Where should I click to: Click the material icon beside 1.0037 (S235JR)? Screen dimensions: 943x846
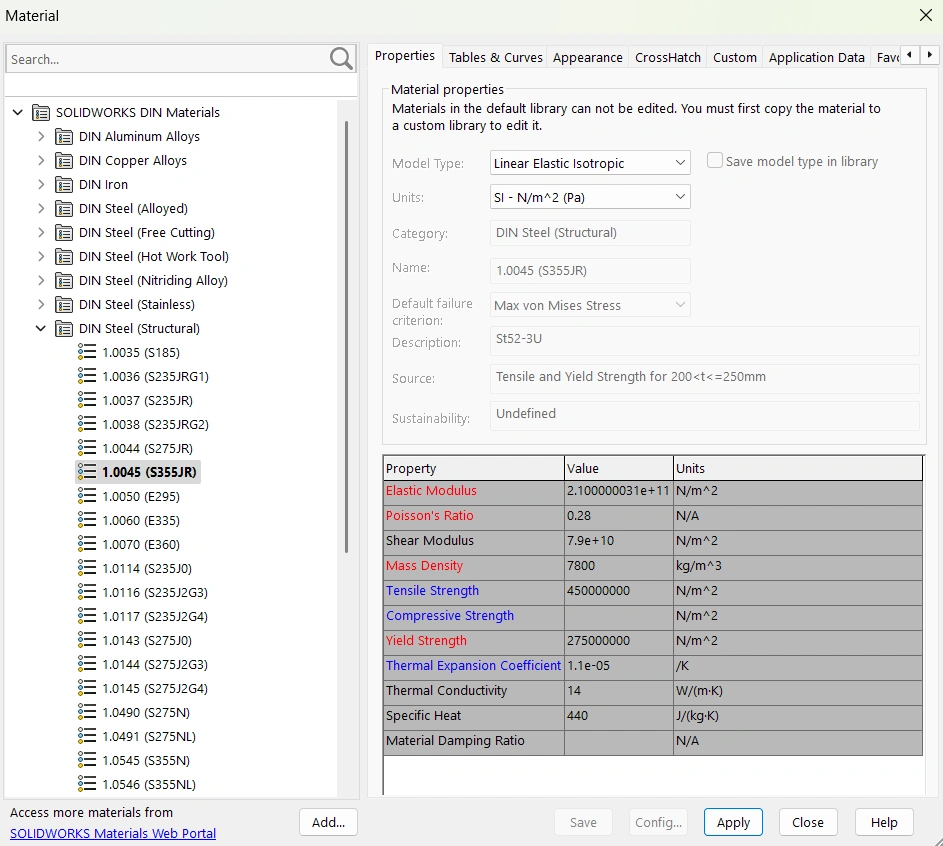tap(87, 400)
